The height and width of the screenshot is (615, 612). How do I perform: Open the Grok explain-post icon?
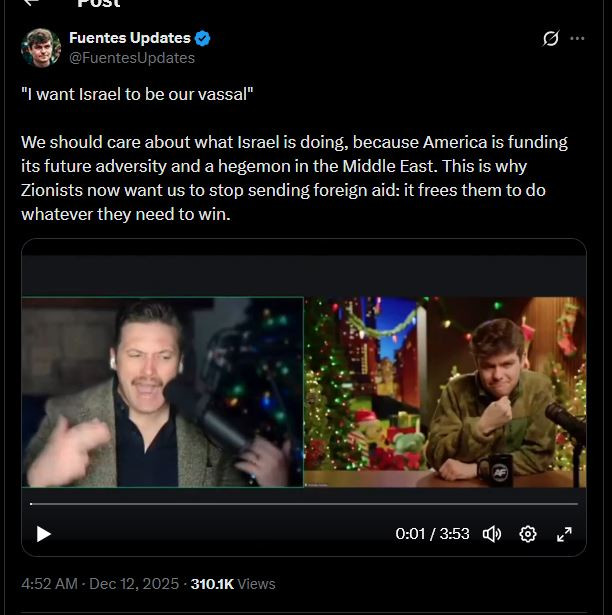(551, 38)
